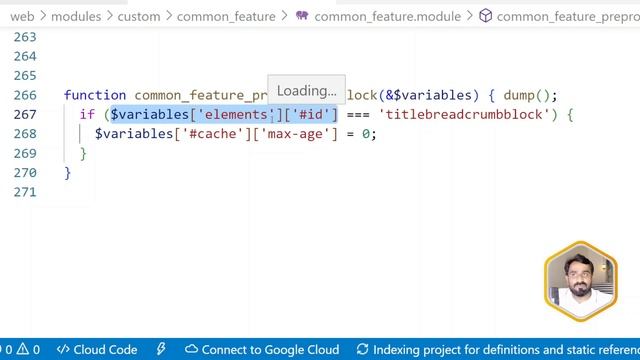Image resolution: width=640 pixels, height=360 pixels.
Task: Click line number 271 in the gutter
Action: tap(25, 192)
